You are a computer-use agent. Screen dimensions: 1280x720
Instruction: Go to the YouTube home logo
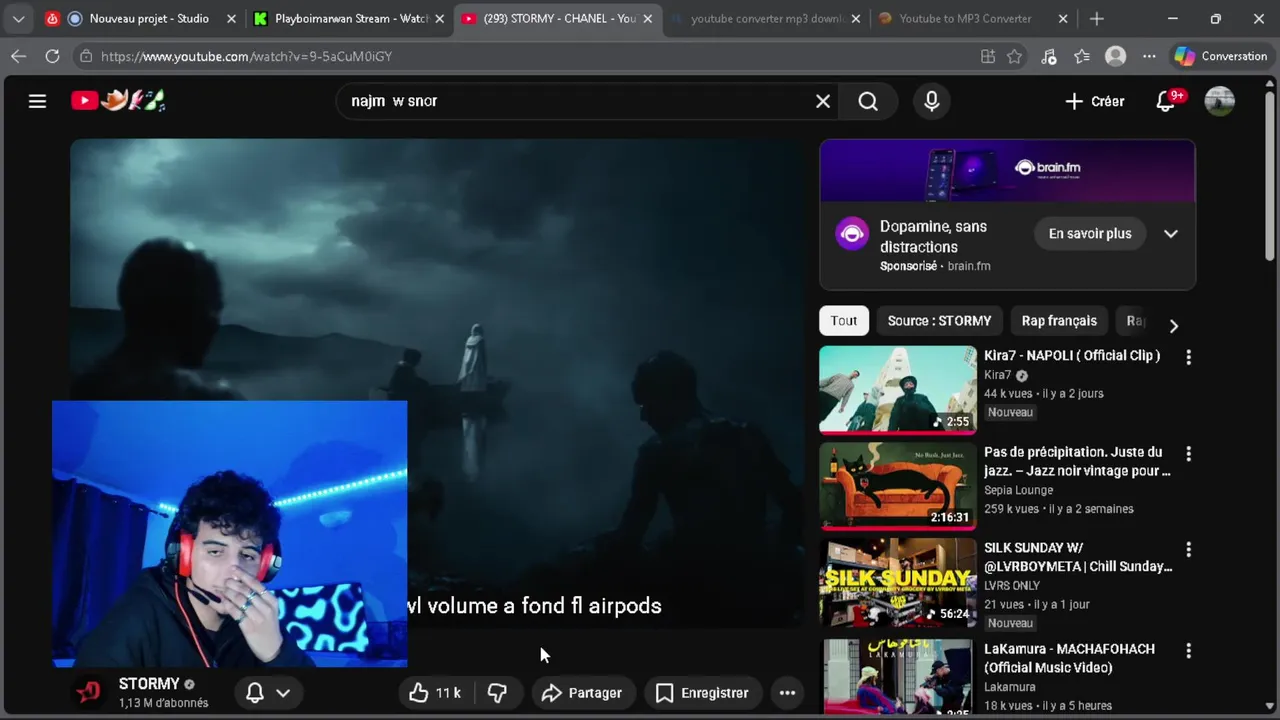[x=118, y=100]
